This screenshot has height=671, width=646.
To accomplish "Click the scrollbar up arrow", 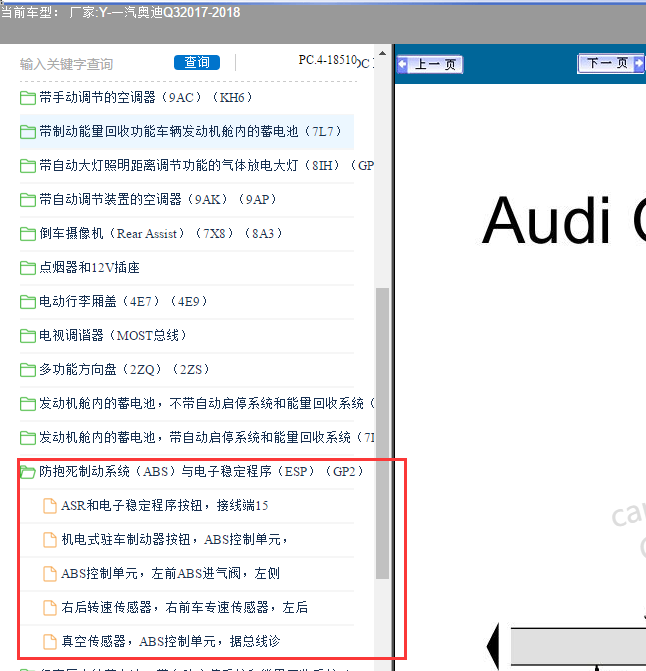I will [x=382, y=53].
